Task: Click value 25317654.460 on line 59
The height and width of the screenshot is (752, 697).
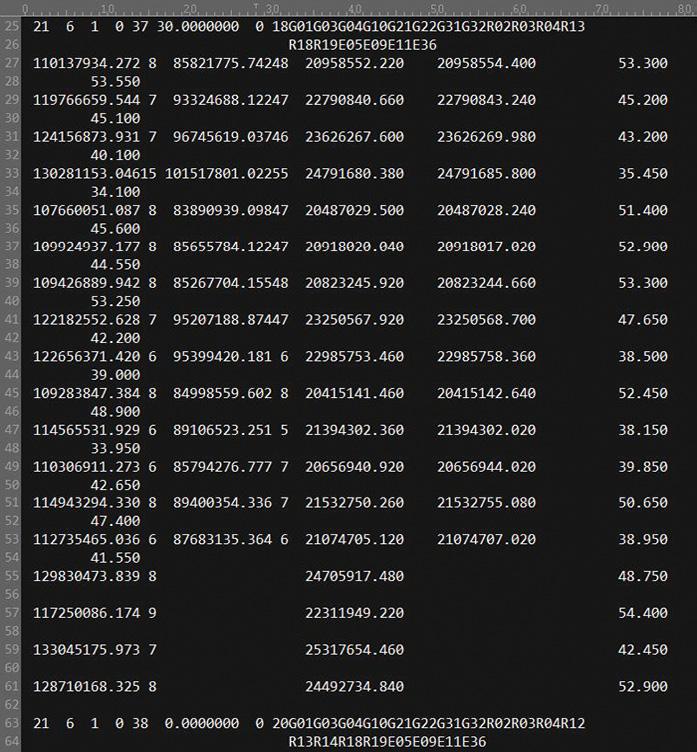Action: (x=354, y=650)
